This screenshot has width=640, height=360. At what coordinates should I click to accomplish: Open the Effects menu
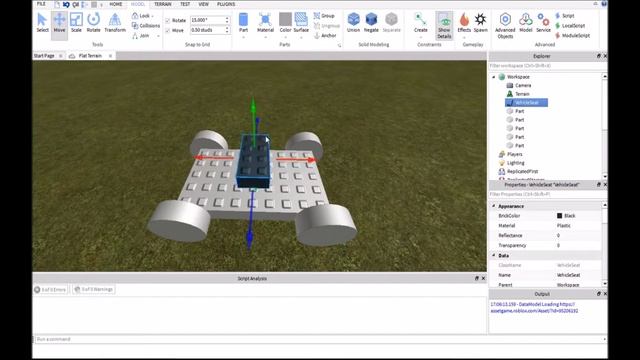pyautogui.click(x=464, y=22)
